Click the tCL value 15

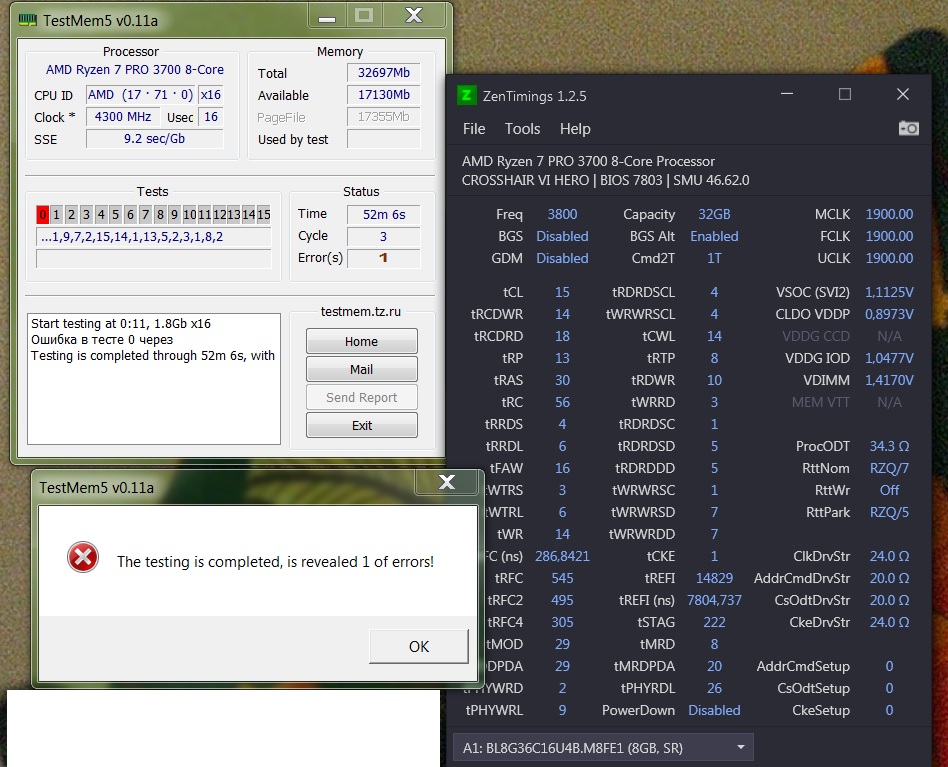pos(562,293)
